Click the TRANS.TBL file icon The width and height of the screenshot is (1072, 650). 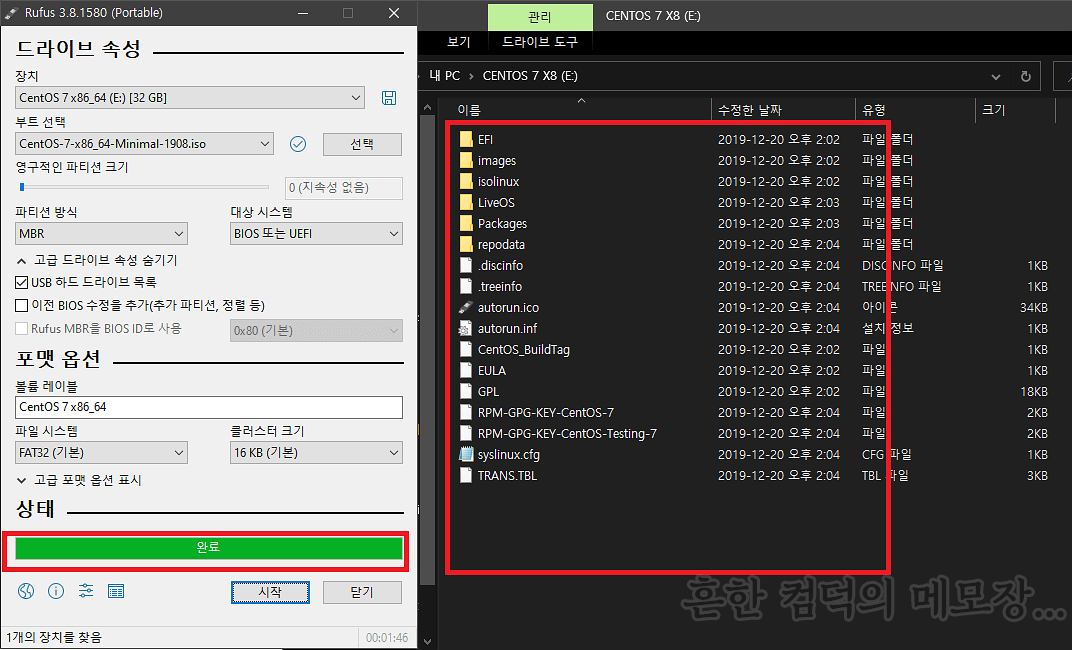pyautogui.click(x=466, y=475)
